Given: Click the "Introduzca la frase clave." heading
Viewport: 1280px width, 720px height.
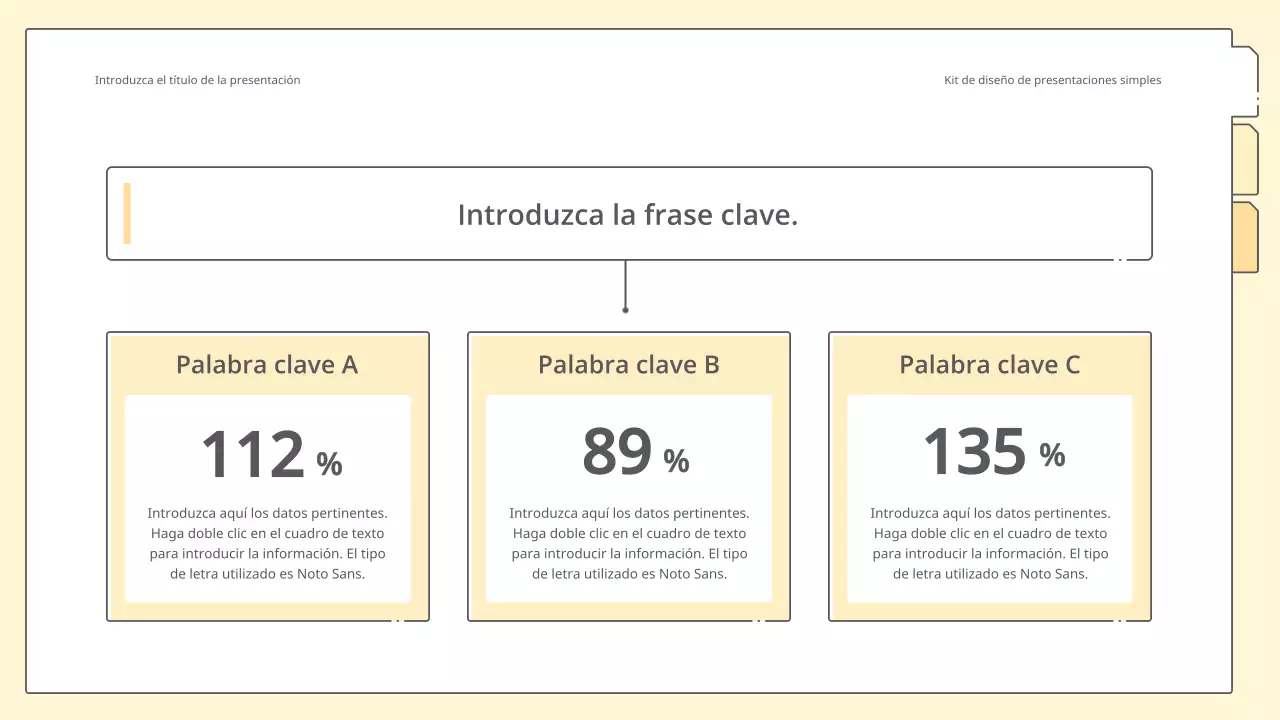Looking at the screenshot, I should [628, 215].
